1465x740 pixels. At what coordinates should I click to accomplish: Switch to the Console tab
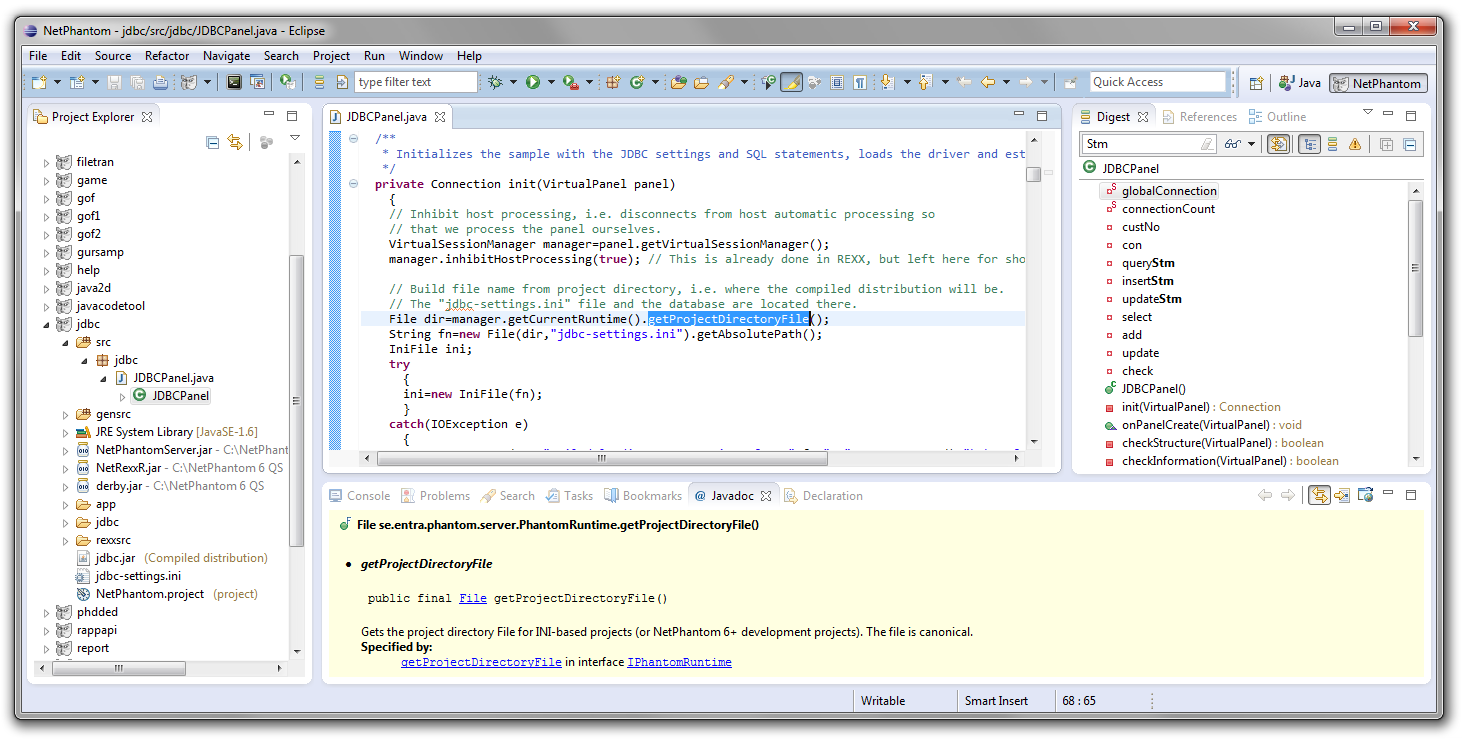[359, 495]
